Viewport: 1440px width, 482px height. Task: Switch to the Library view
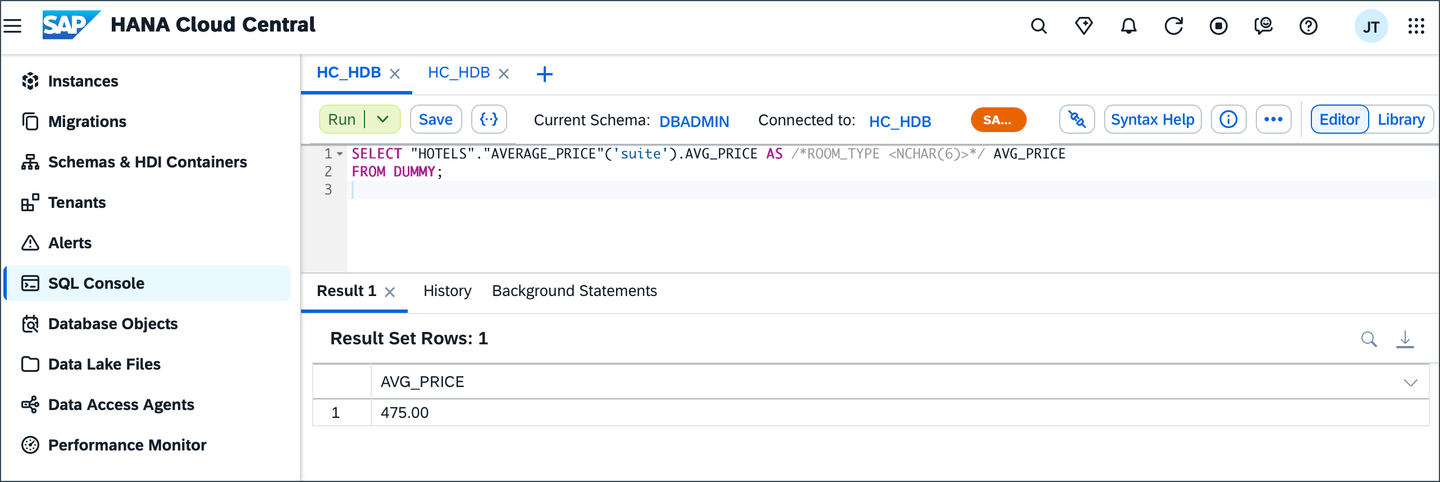[x=1400, y=119]
